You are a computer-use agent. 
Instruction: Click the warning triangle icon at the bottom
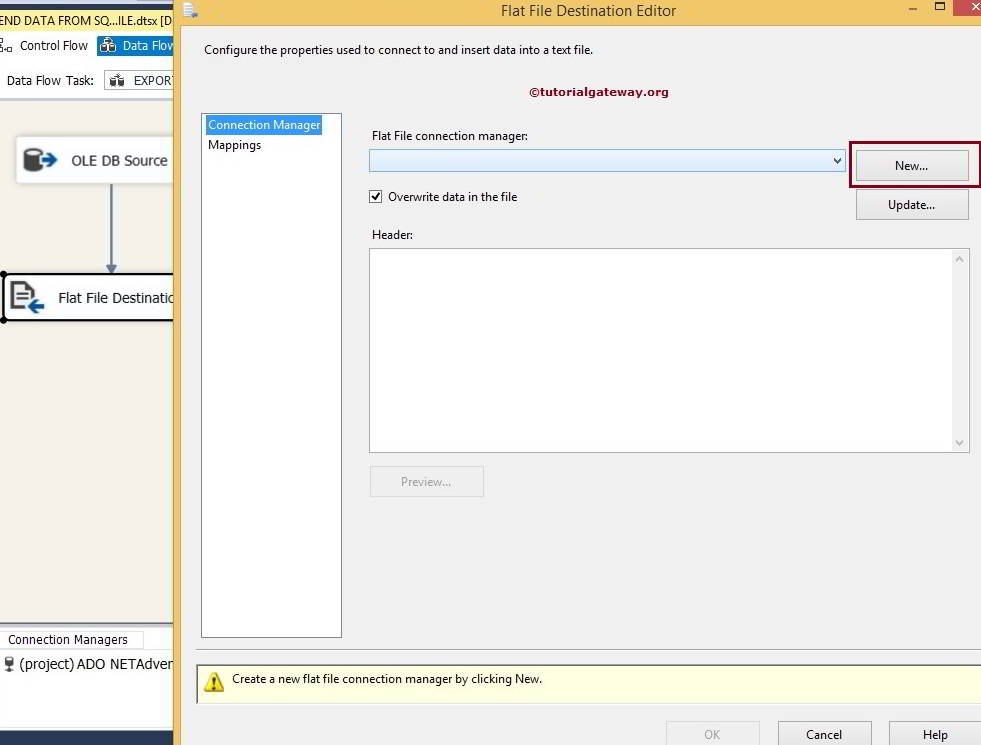click(x=213, y=679)
